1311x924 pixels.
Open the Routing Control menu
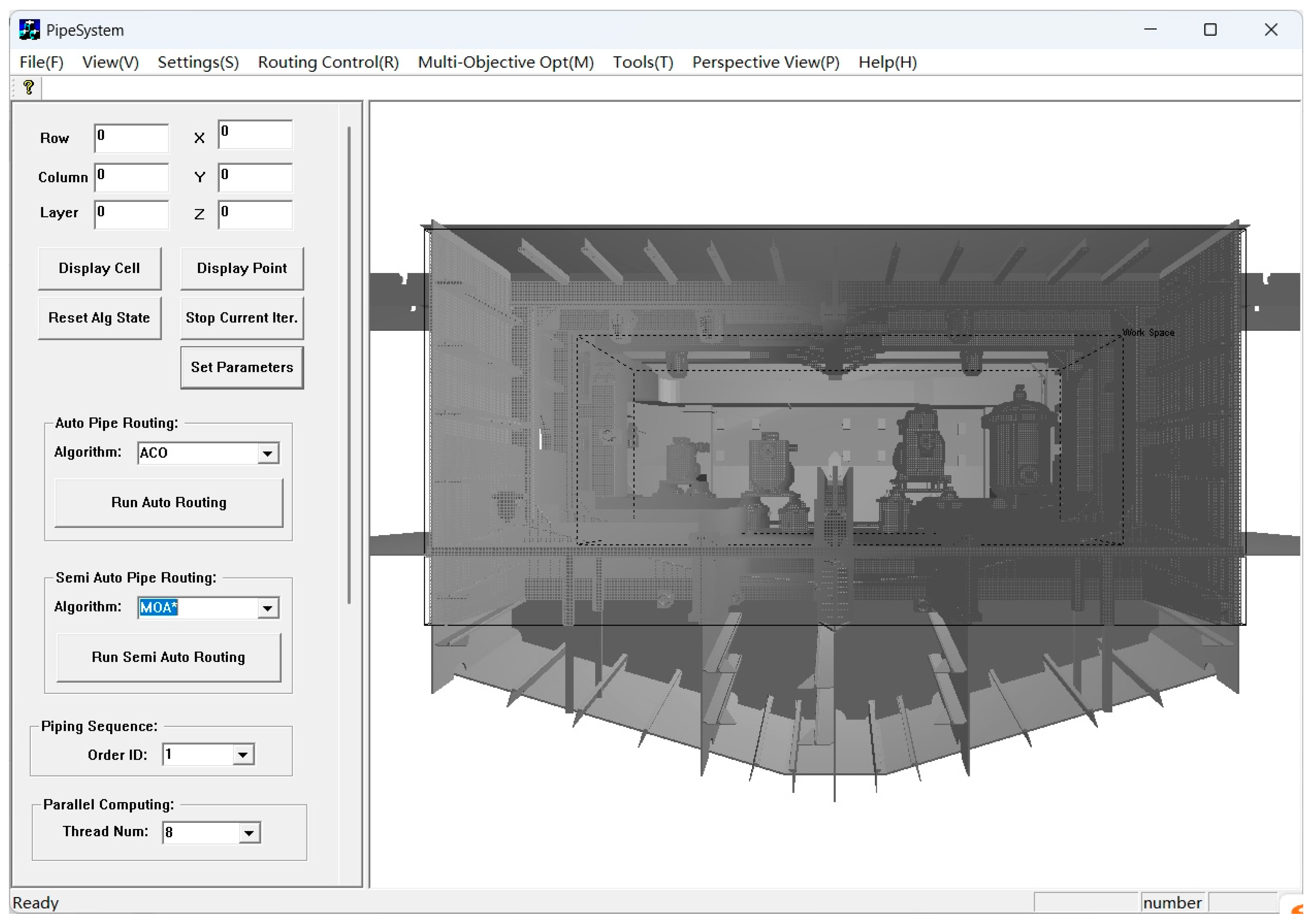pos(328,62)
